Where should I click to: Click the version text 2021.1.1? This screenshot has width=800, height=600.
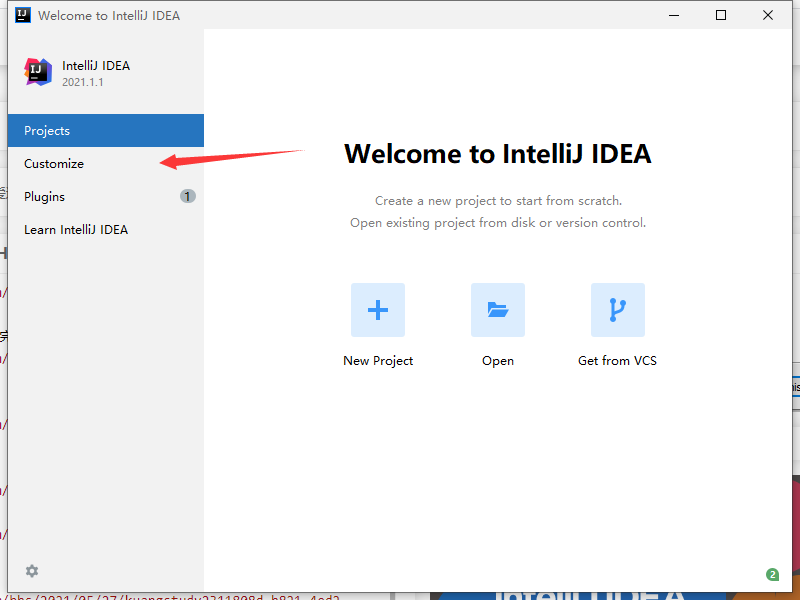coord(83,82)
